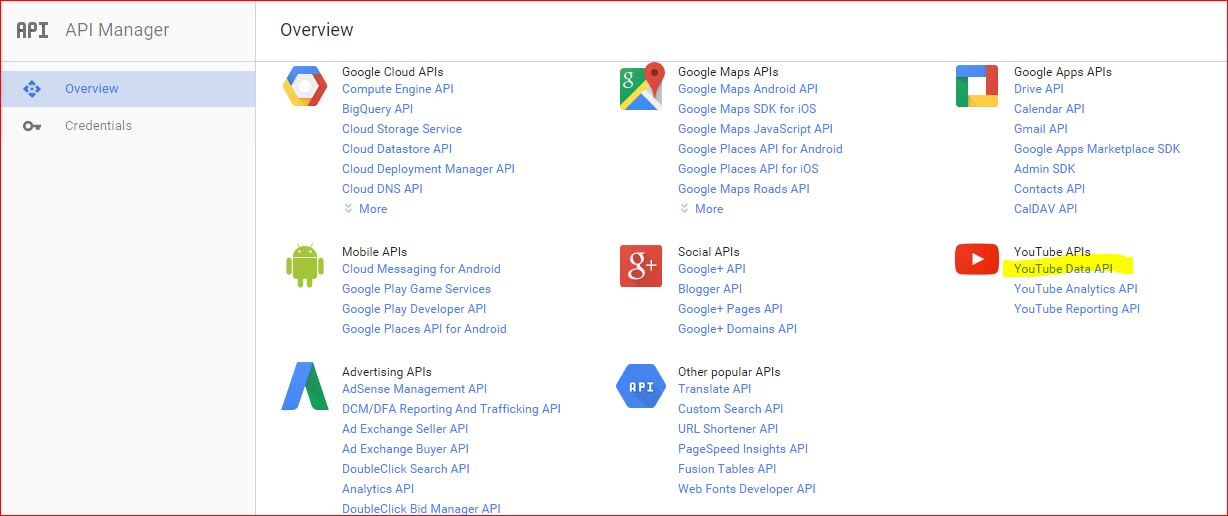Open Google+ Domains API link
Screen dimensions: 1228x516
pyautogui.click(x=737, y=329)
